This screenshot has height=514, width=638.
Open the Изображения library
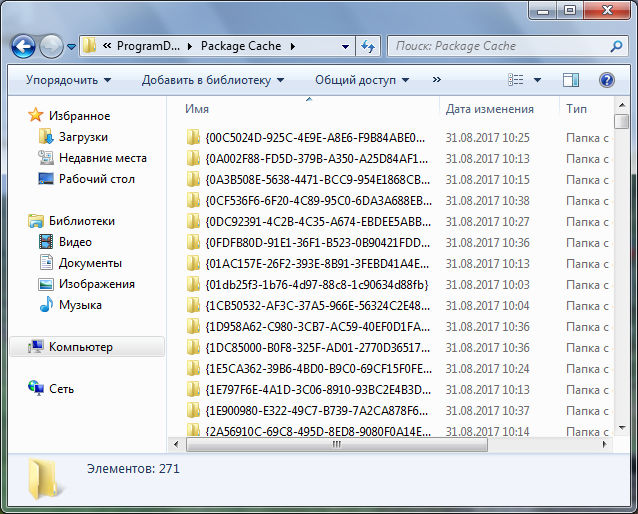point(97,284)
